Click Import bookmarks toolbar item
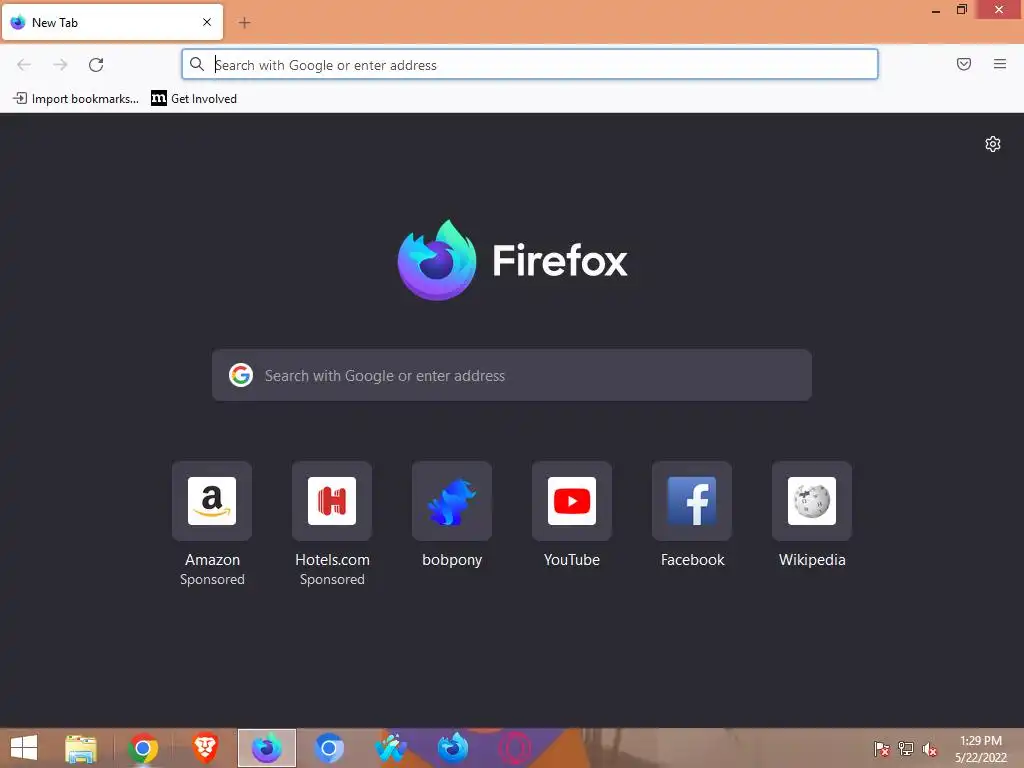The height and width of the screenshot is (768, 1024). [76, 99]
